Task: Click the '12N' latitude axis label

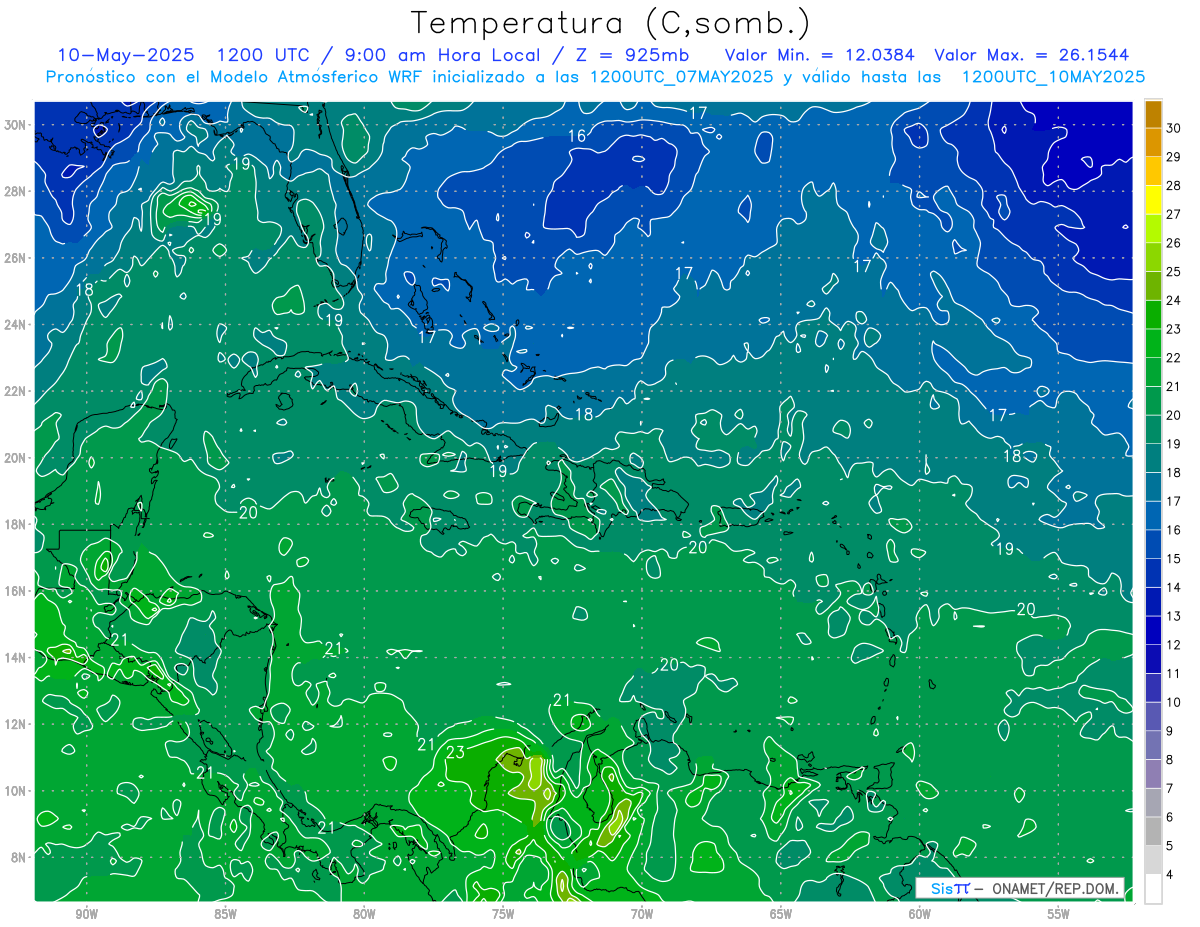Action: 15,724
